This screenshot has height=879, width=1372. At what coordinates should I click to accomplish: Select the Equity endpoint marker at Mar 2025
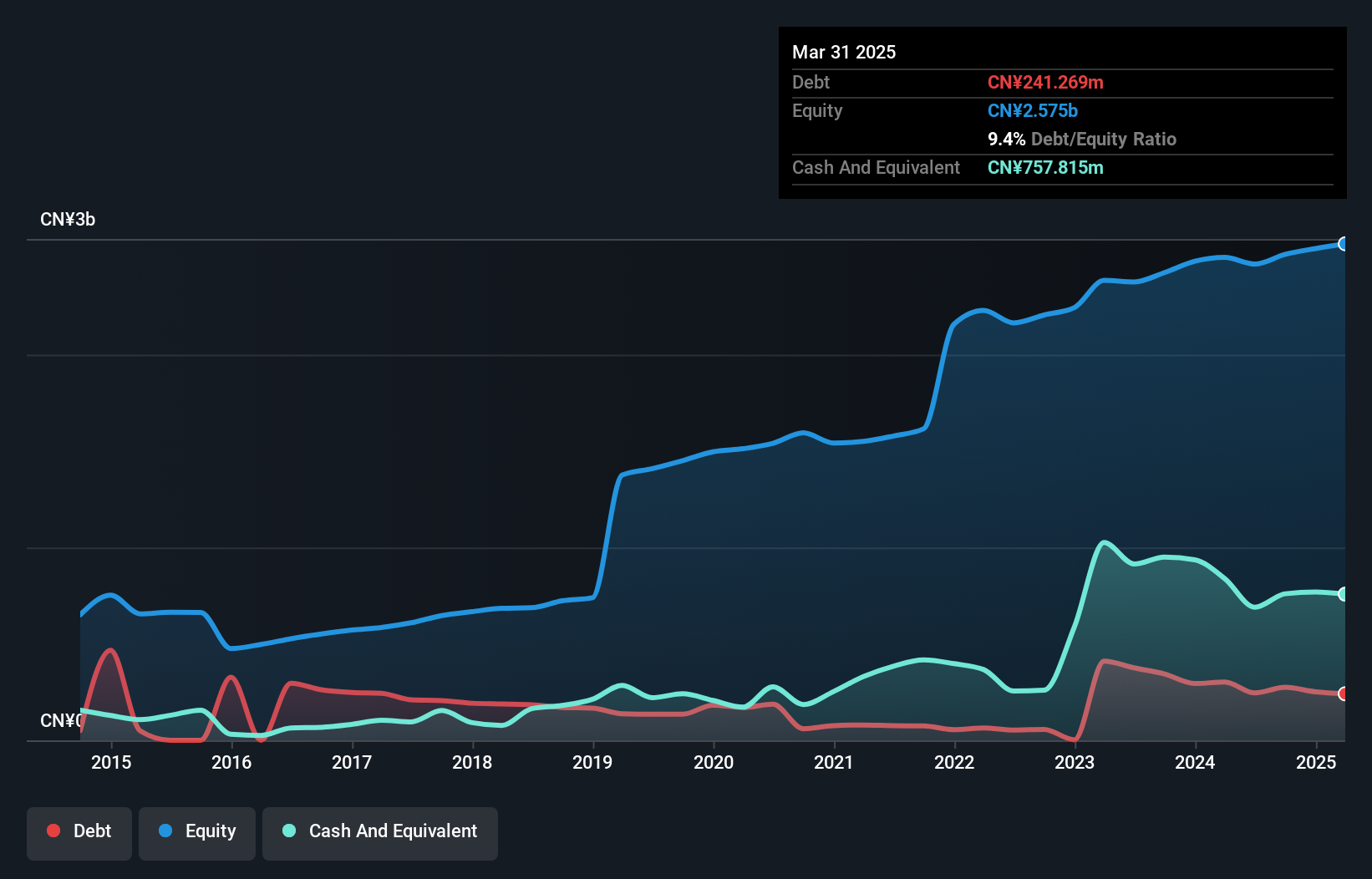[1344, 244]
